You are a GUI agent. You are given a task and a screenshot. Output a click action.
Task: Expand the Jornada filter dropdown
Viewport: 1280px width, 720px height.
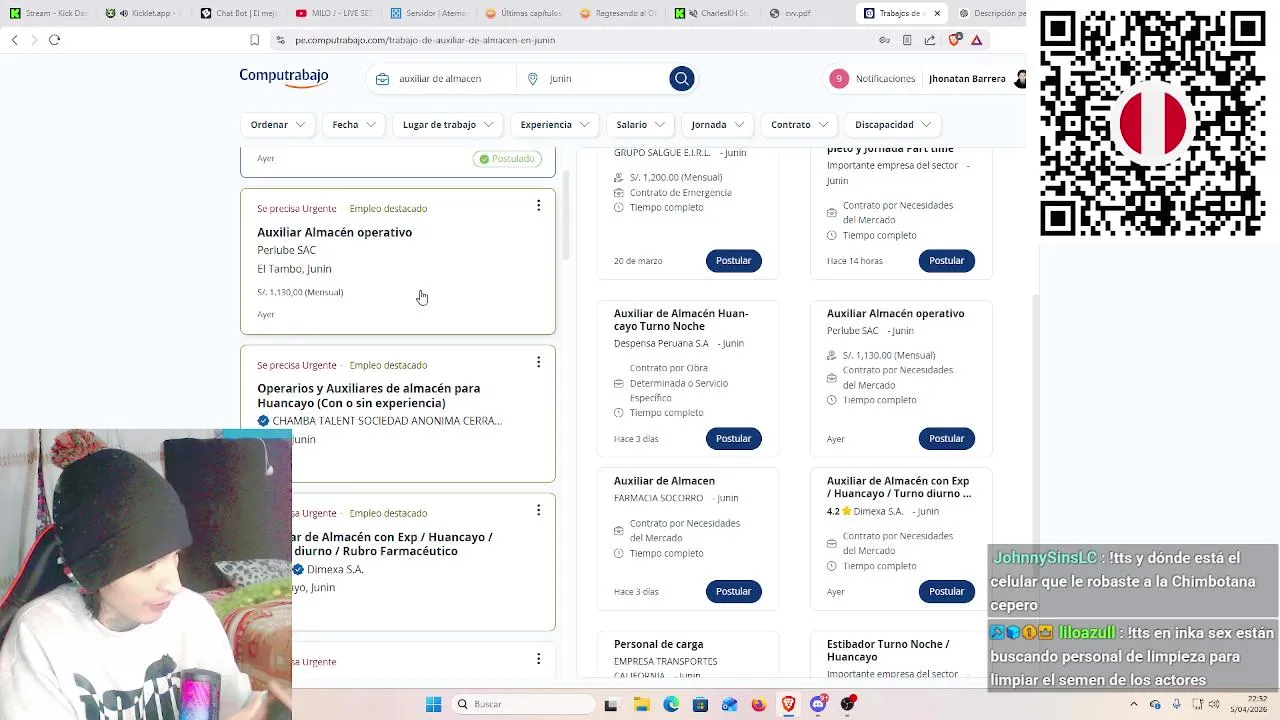tap(718, 124)
